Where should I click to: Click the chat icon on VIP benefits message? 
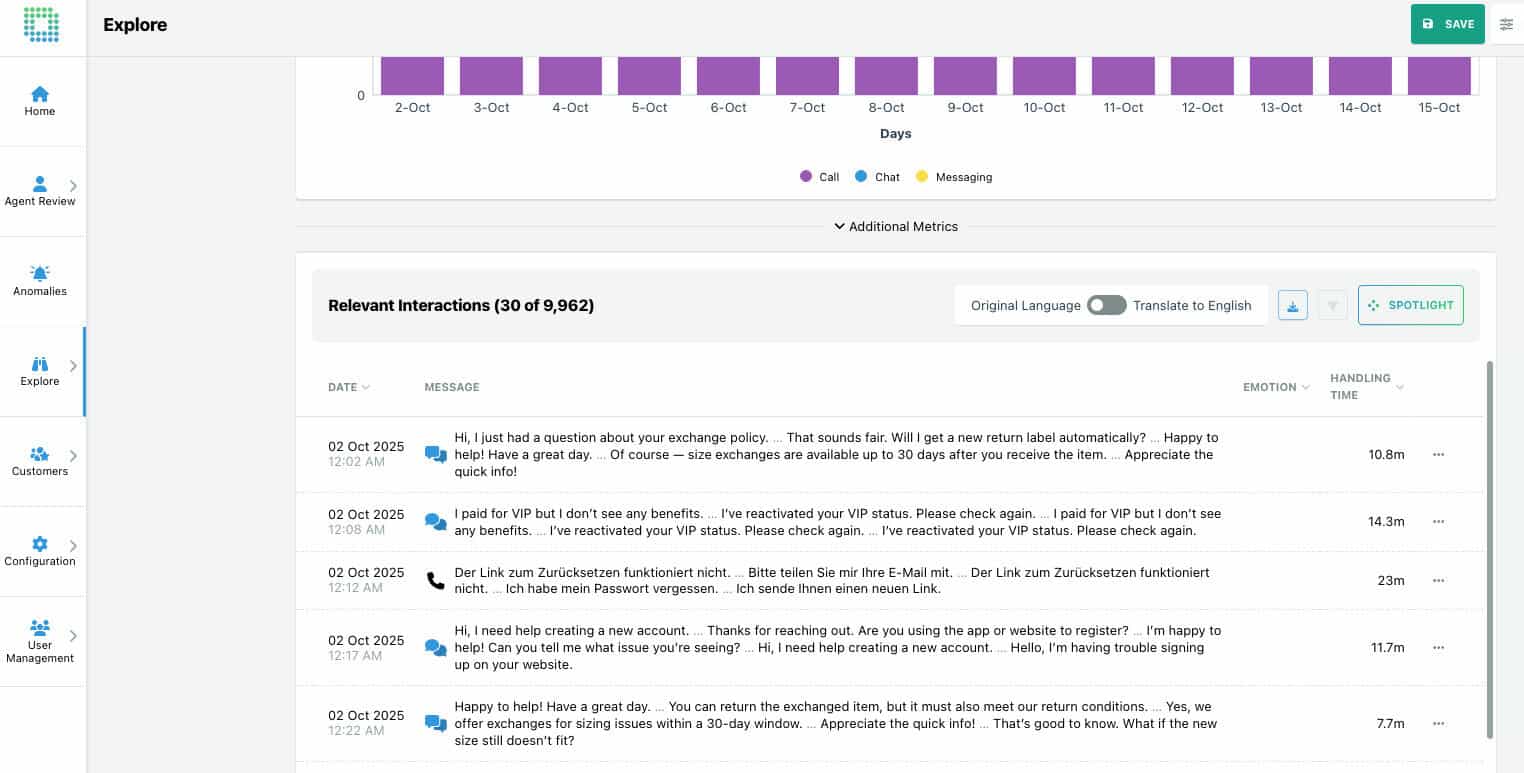click(435, 522)
